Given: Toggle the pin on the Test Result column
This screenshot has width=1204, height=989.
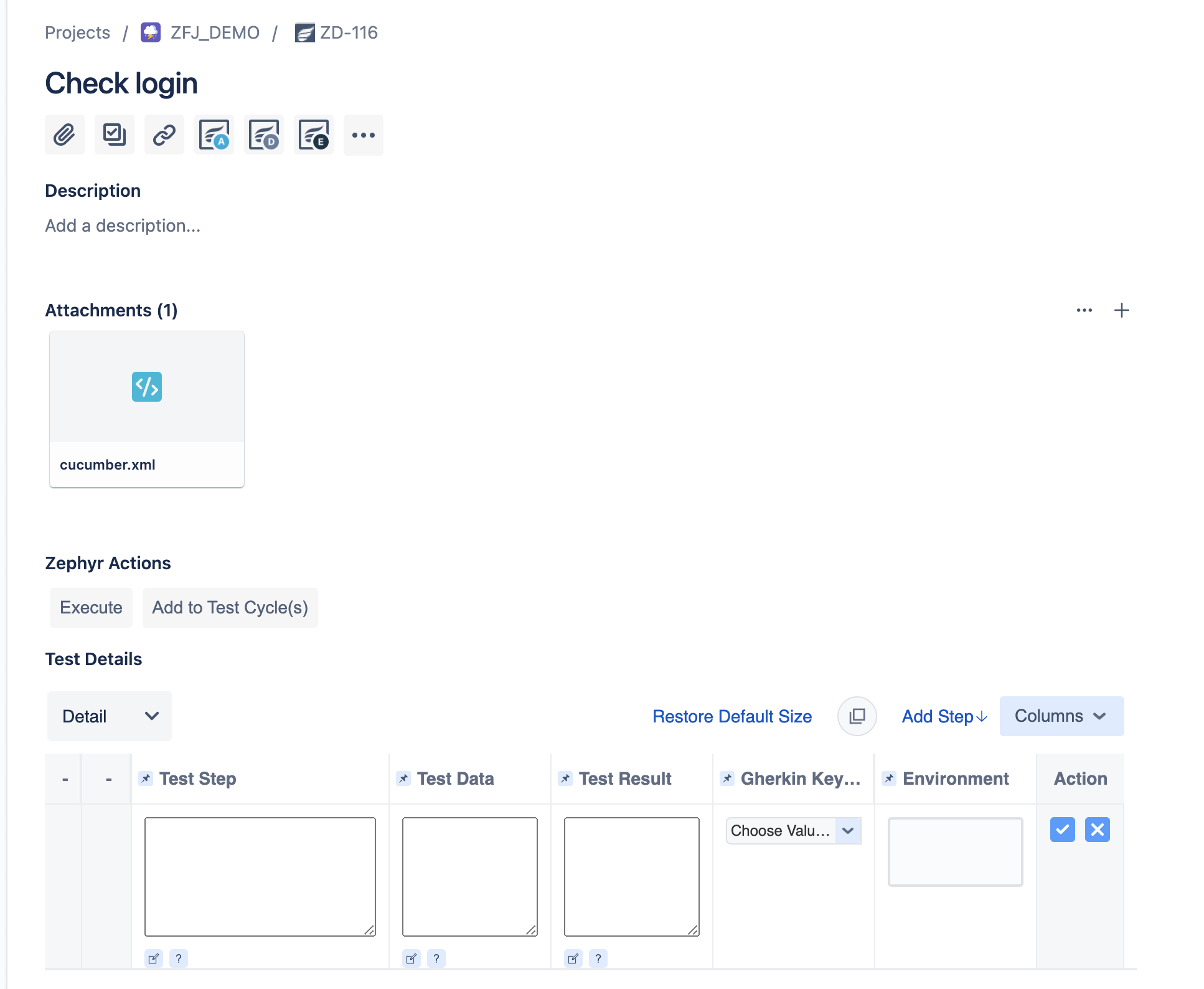Looking at the screenshot, I should (565, 778).
